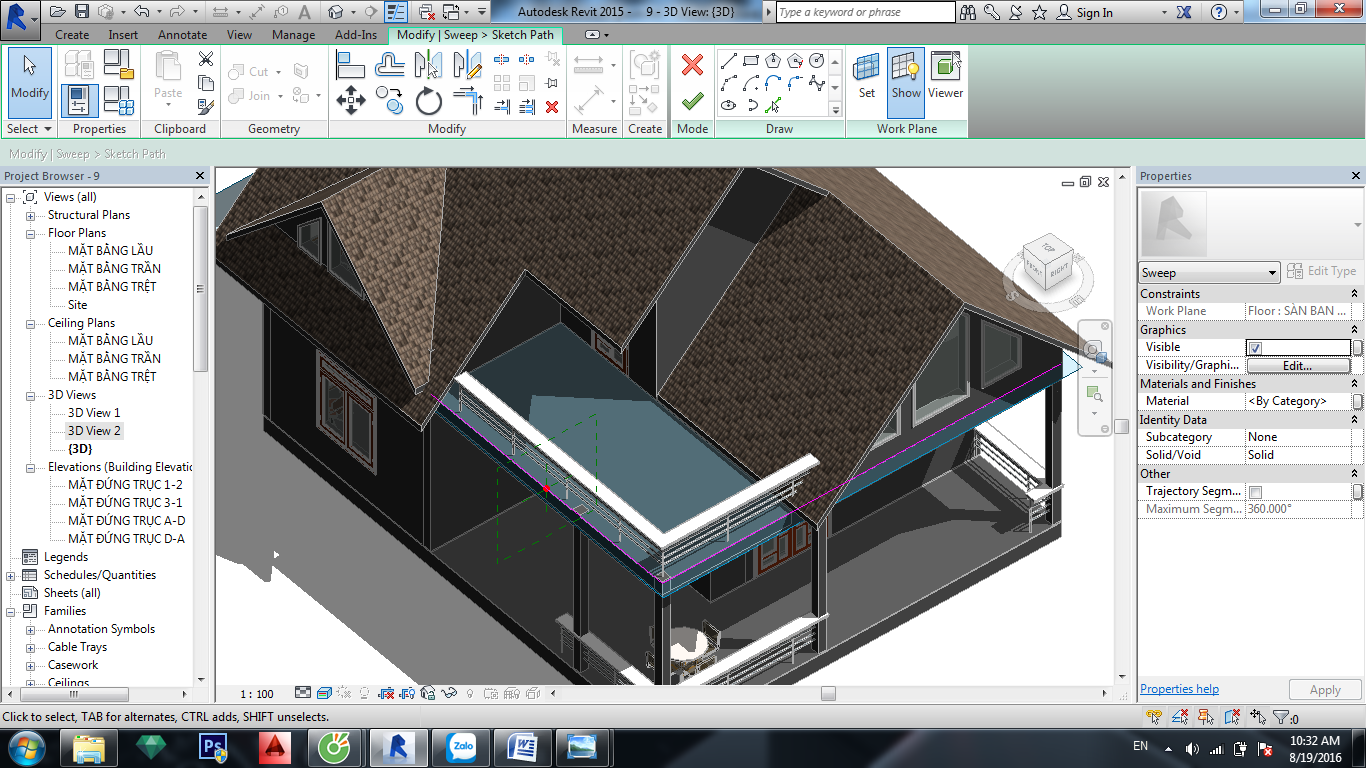
Task: Open the Select panel dropdown
Action: coord(29,129)
